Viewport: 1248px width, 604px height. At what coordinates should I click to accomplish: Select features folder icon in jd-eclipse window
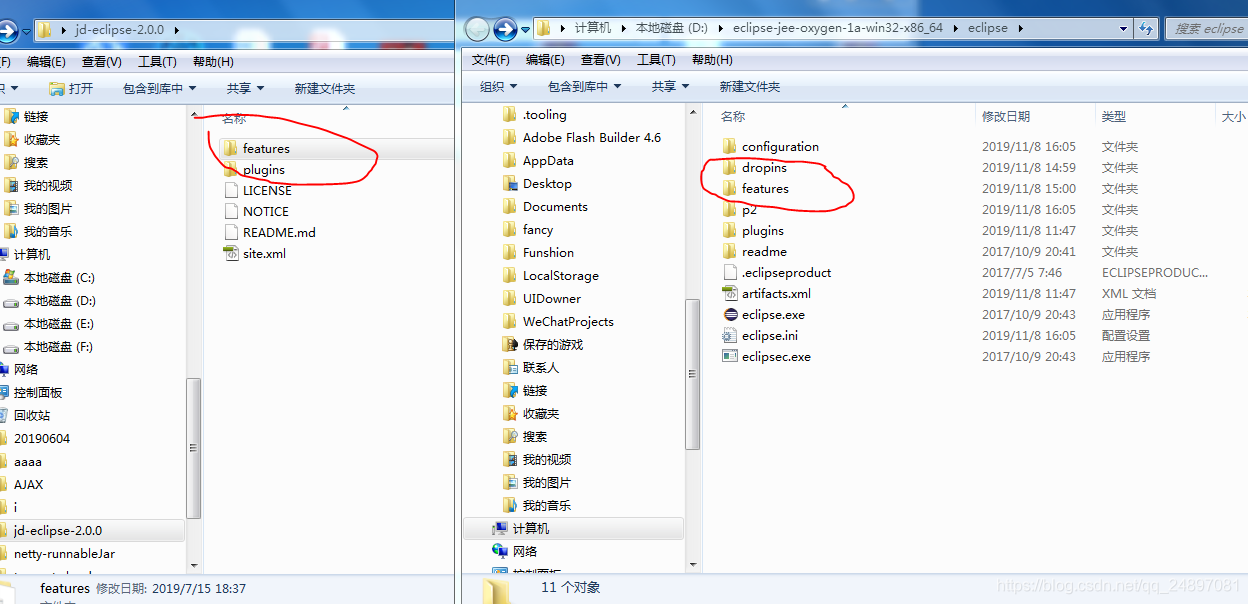pyautogui.click(x=230, y=149)
